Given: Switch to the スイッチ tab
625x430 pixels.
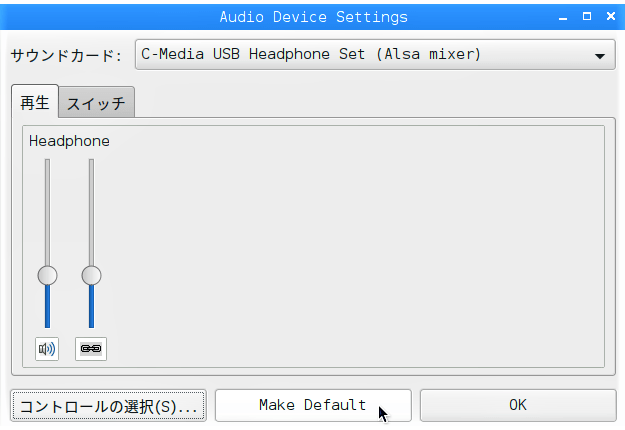Looking at the screenshot, I should click(x=96, y=103).
